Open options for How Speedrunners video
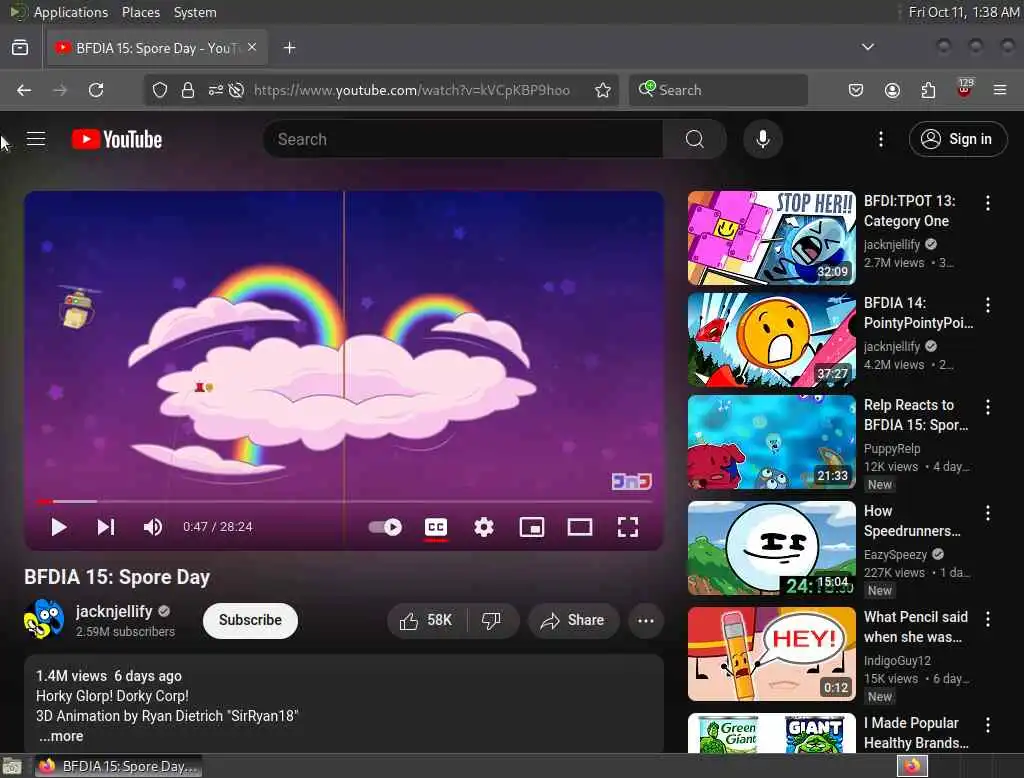Viewport: 1024px width, 778px height. pyautogui.click(x=987, y=513)
